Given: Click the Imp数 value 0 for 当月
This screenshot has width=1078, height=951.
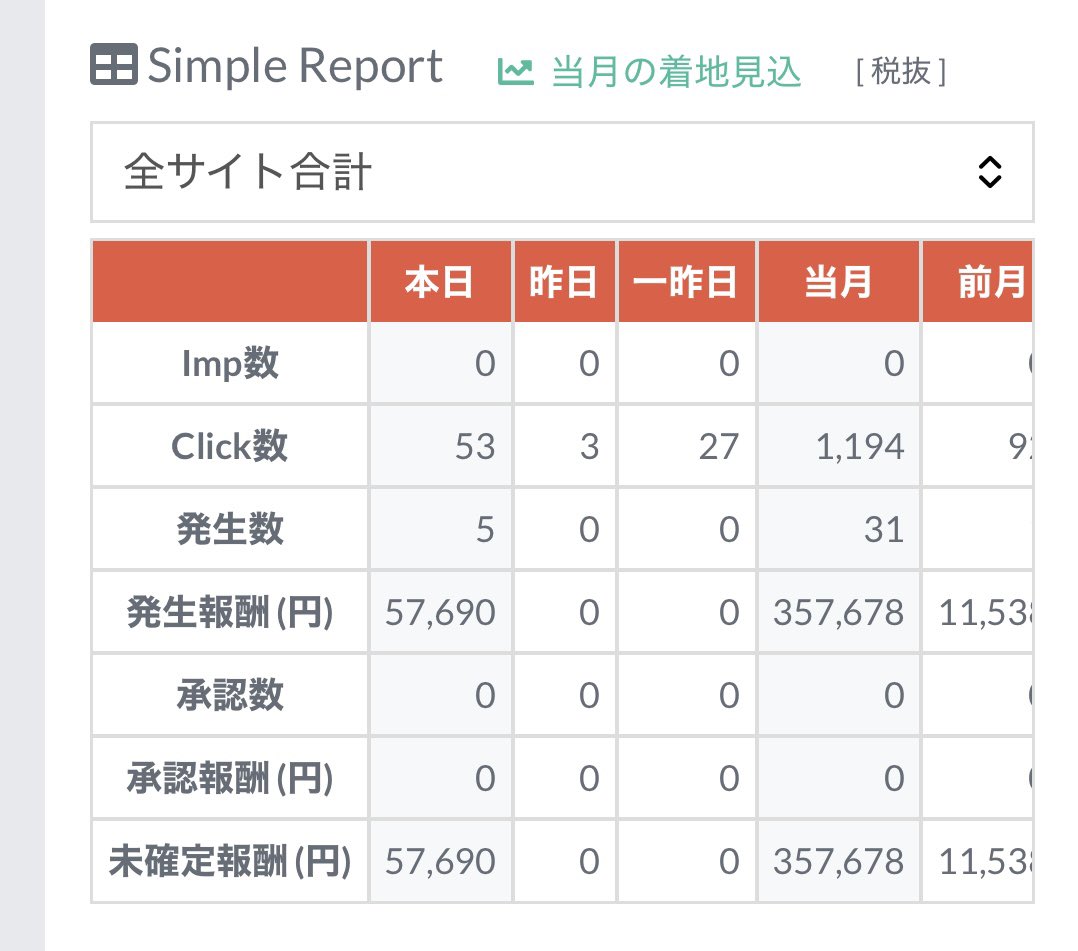Looking at the screenshot, I should (x=894, y=363).
